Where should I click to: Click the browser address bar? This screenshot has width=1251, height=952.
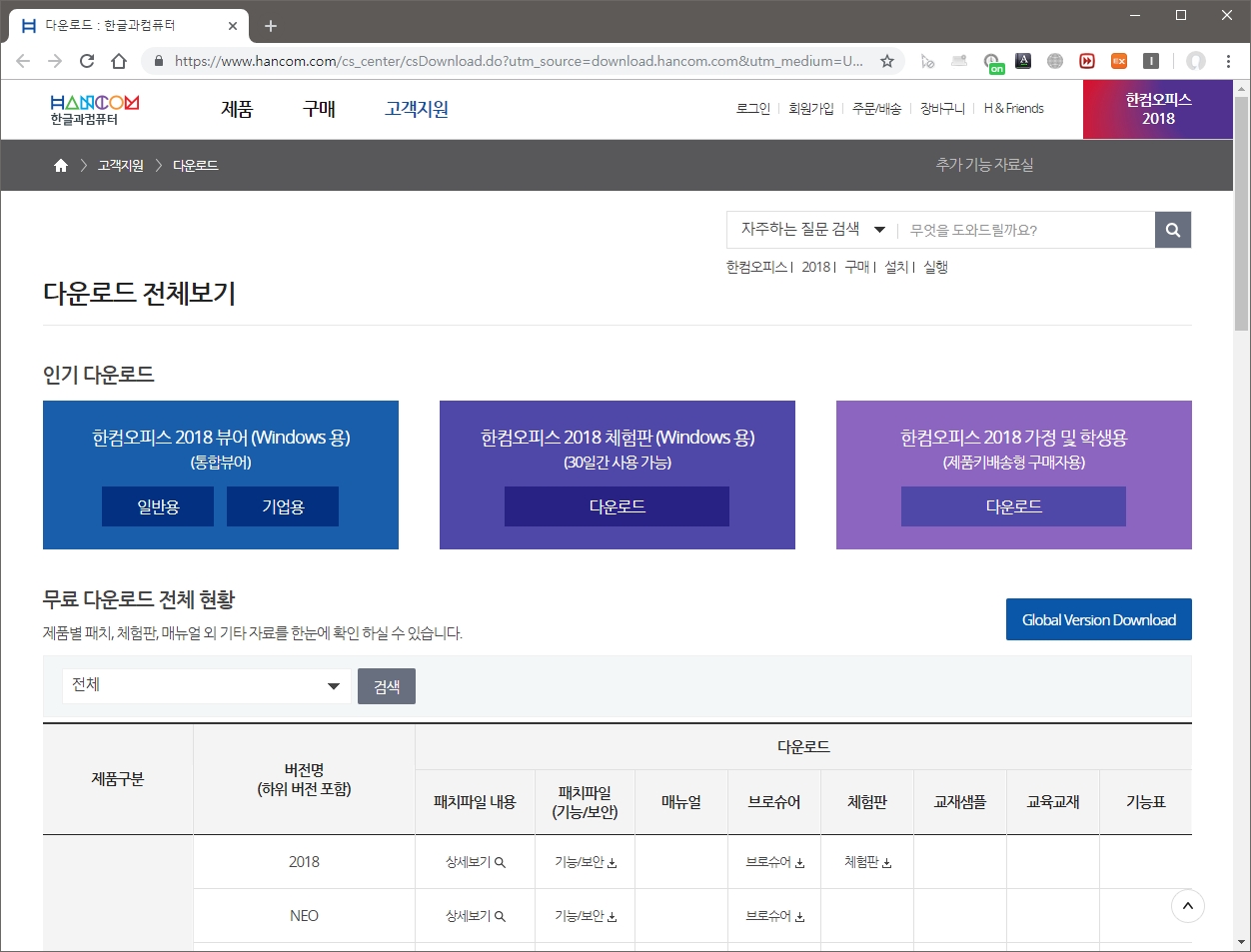tap(518, 61)
